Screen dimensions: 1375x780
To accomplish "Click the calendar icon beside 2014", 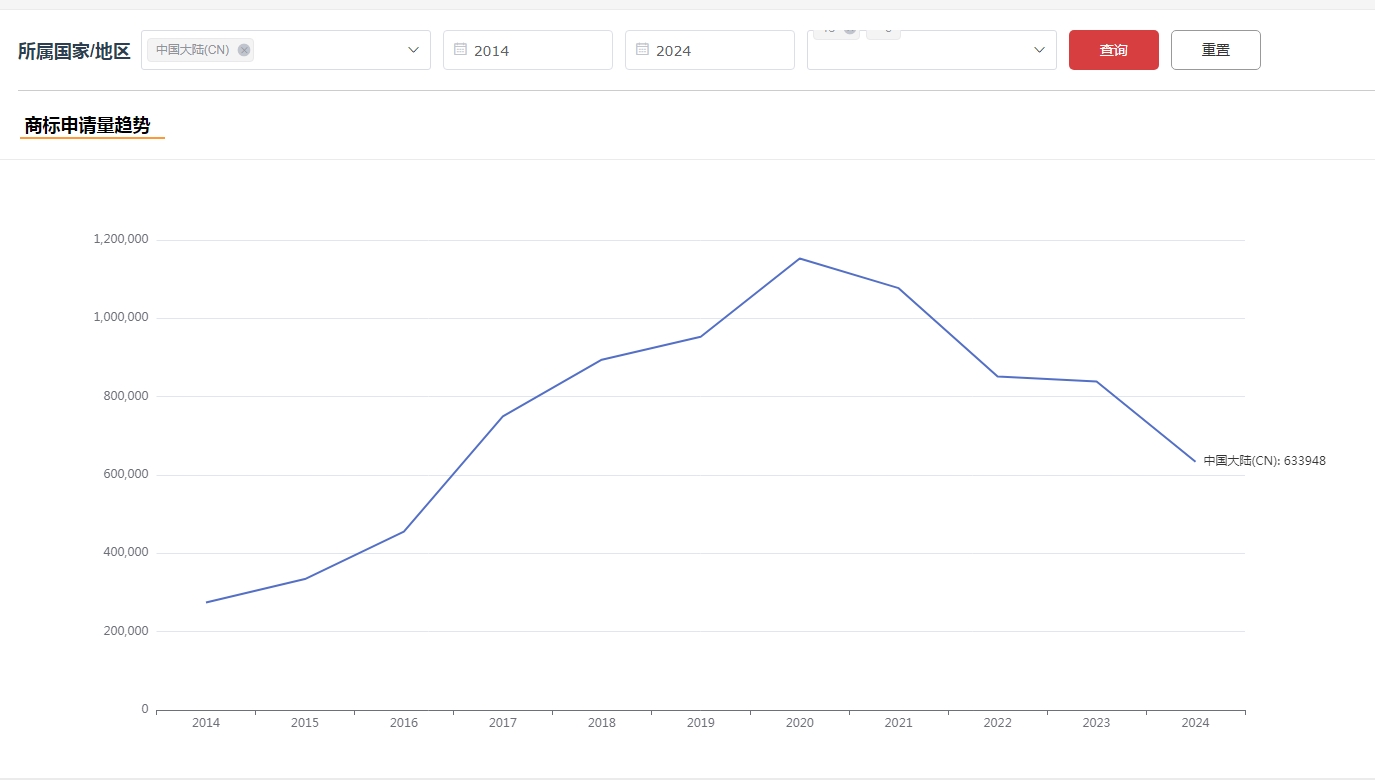I will pyautogui.click(x=460, y=49).
